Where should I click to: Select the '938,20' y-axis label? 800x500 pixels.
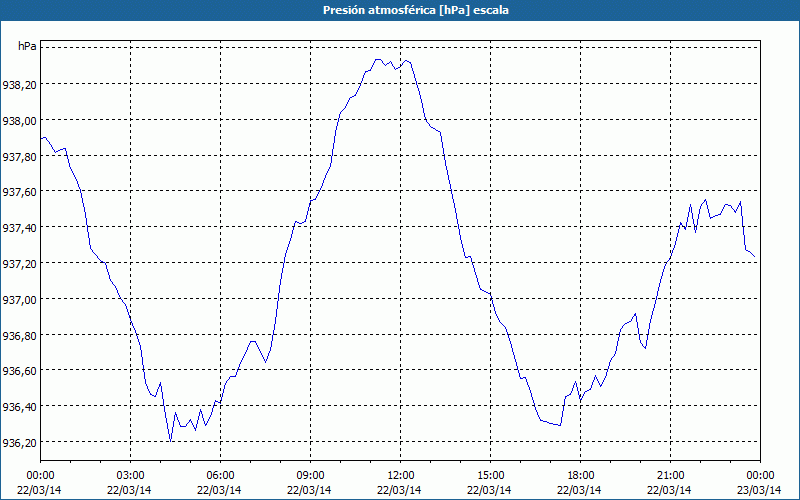19,85
